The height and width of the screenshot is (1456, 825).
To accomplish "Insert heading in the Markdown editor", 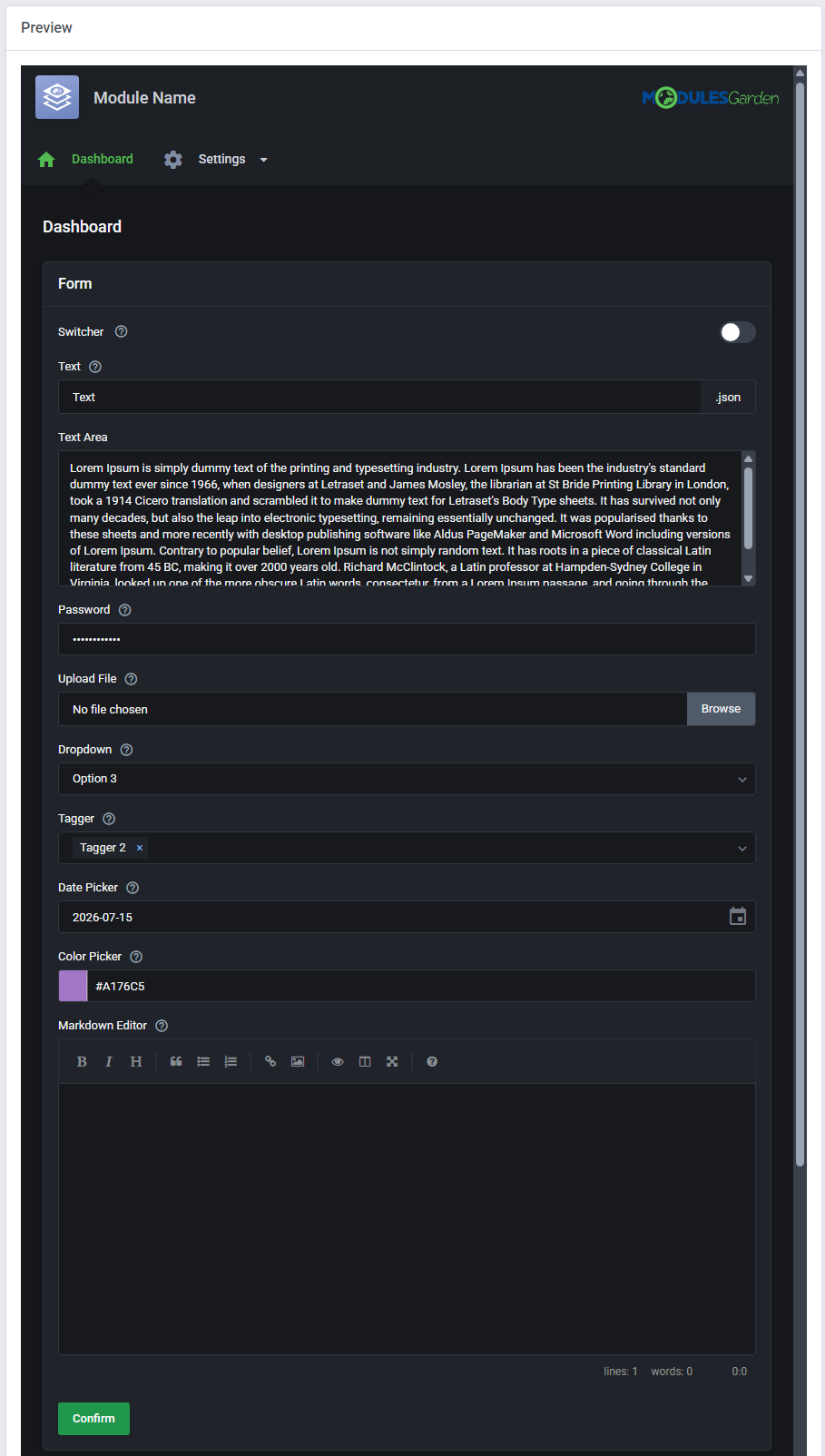I will coord(136,1061).
